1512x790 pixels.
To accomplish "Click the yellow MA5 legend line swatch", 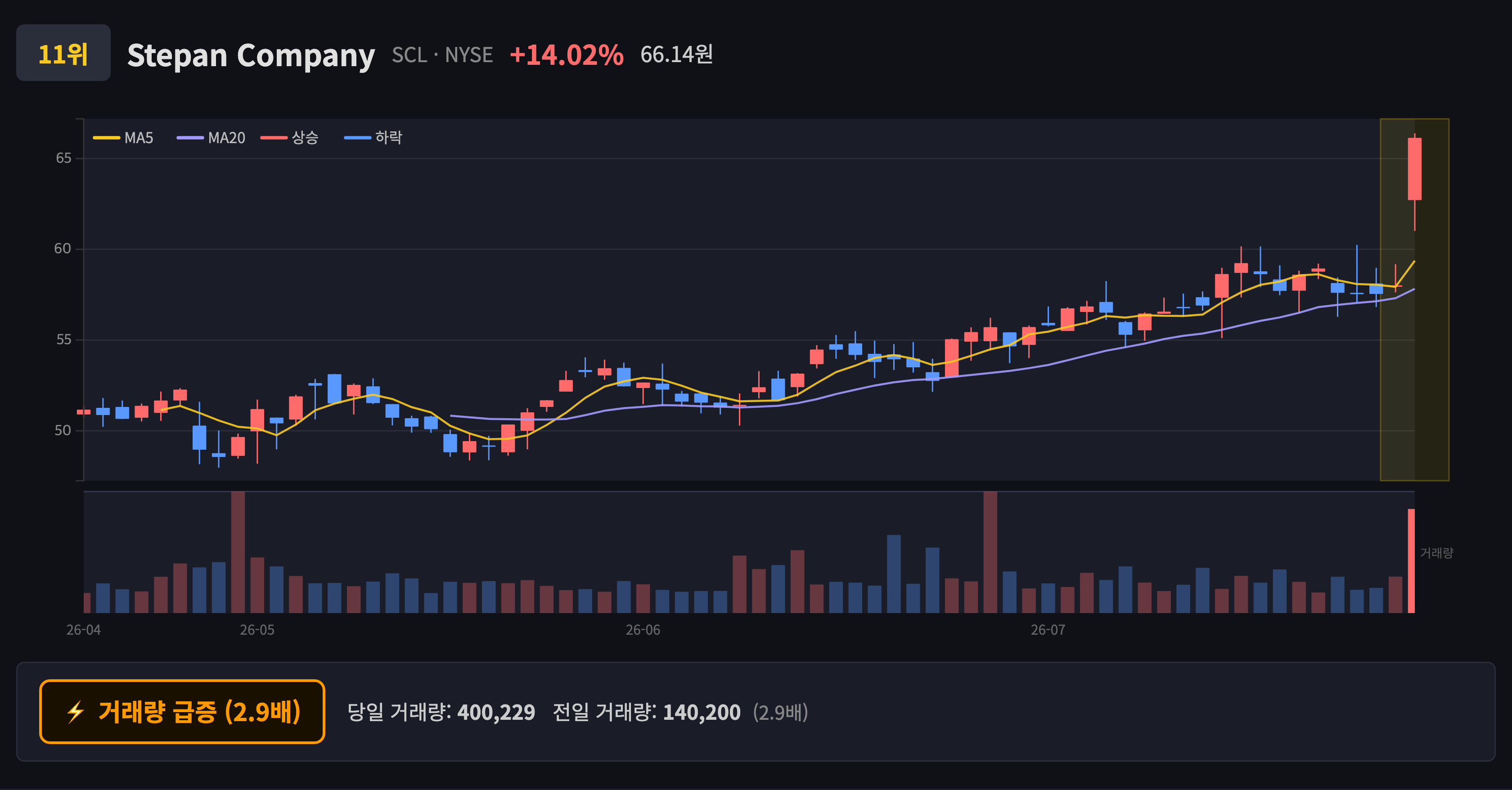I will pyautogui.click(x=106, y=138).
